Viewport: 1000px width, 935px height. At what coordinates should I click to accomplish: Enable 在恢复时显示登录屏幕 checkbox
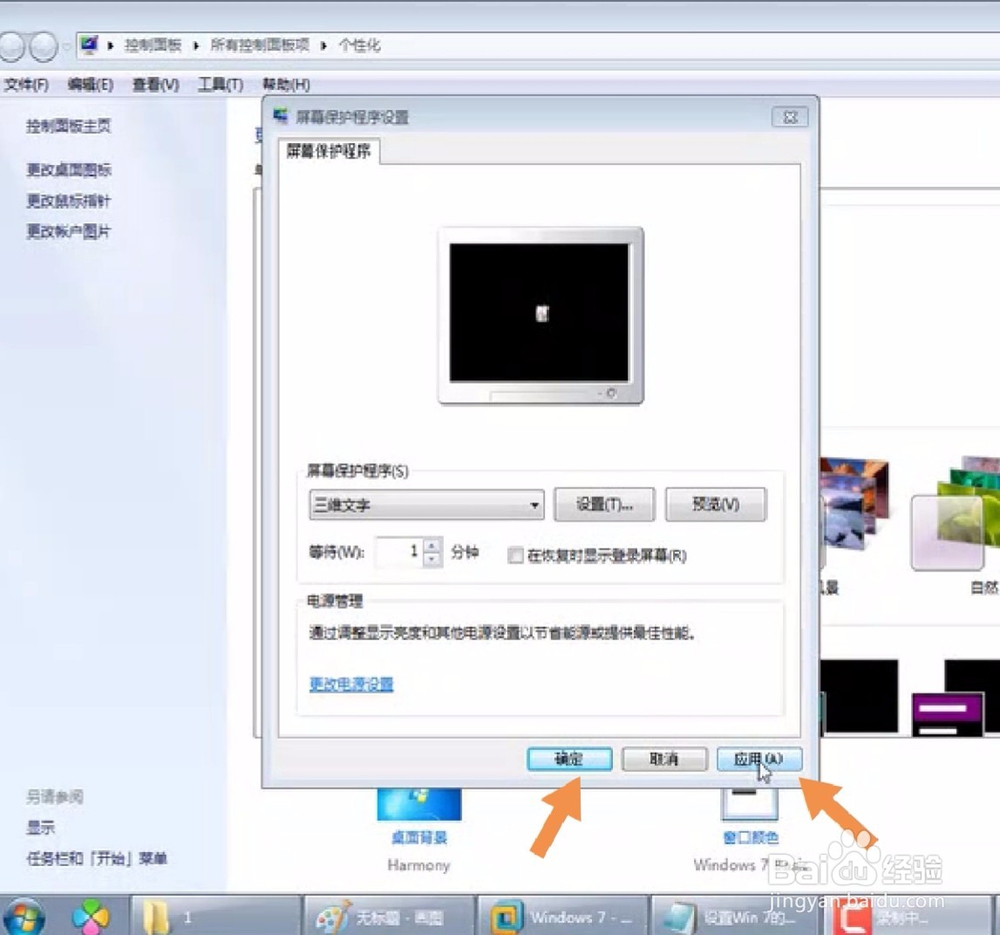pyautogui.click(x=515, y=556)
